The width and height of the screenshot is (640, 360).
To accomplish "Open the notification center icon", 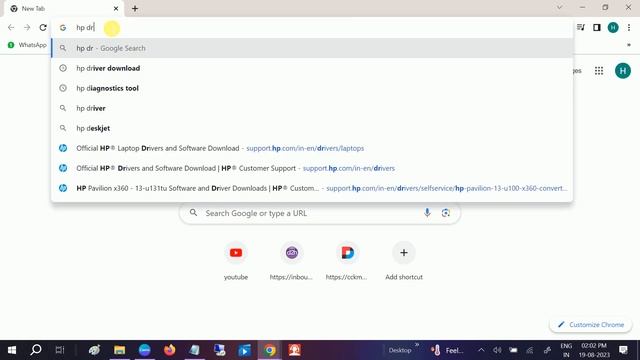I will coord(623,350).
